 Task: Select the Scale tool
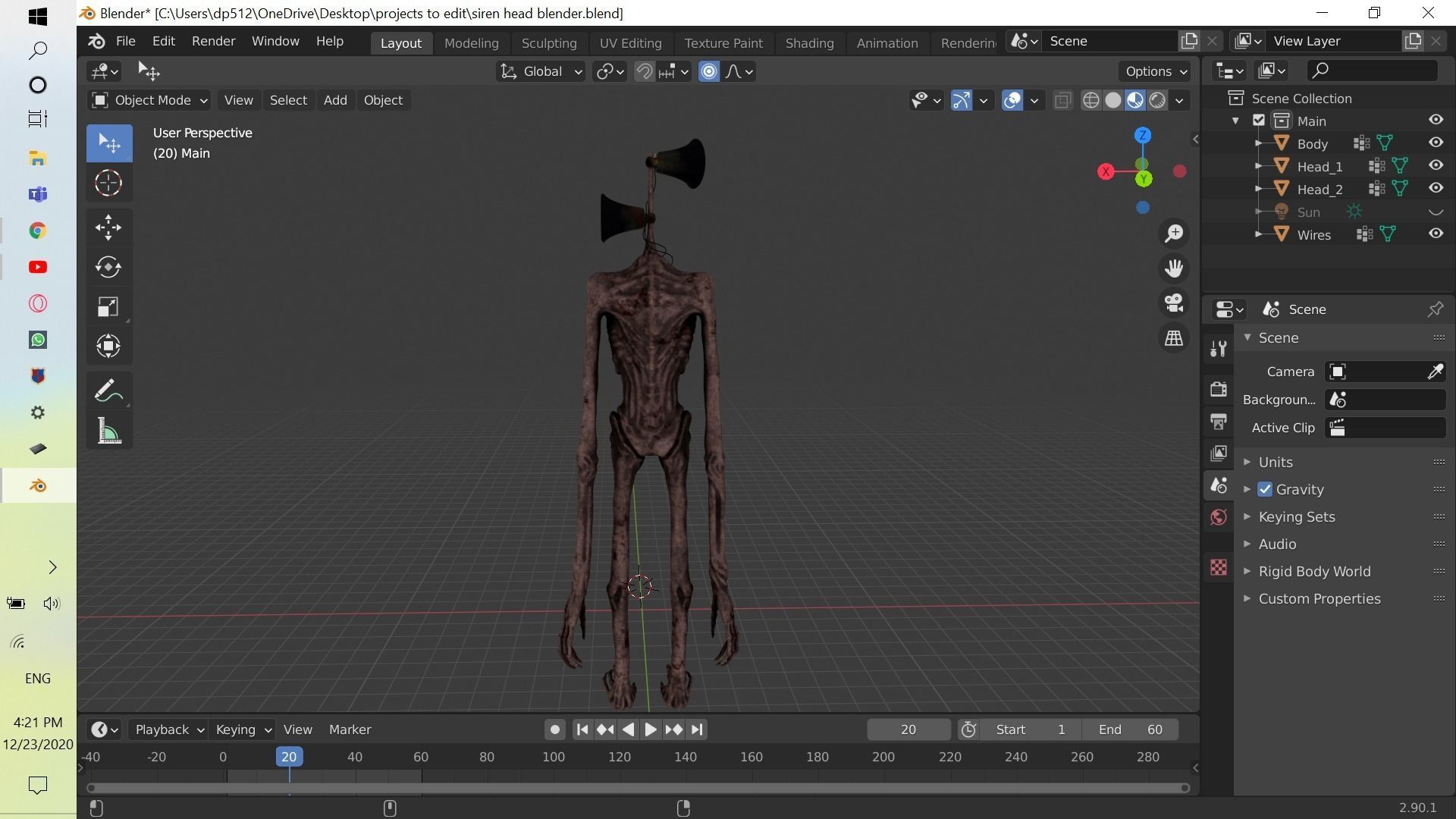coord(109,306)
